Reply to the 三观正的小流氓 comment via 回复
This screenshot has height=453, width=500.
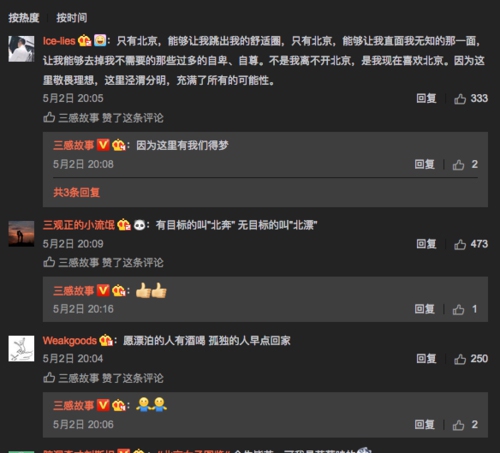pos(426,244)
